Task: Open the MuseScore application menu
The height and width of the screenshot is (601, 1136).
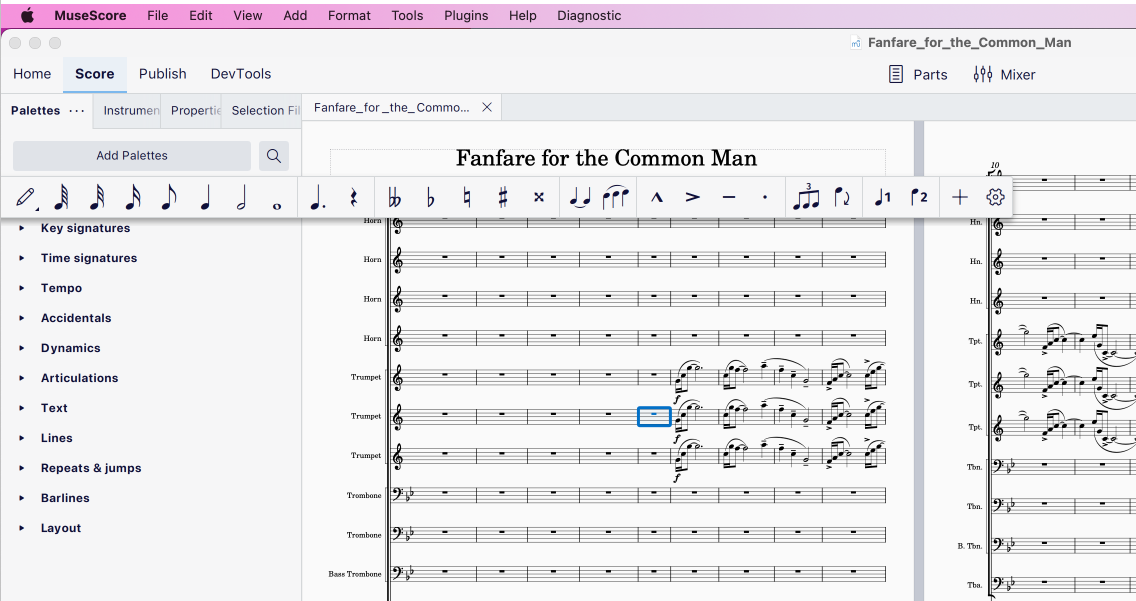Action: pos(90,15)
